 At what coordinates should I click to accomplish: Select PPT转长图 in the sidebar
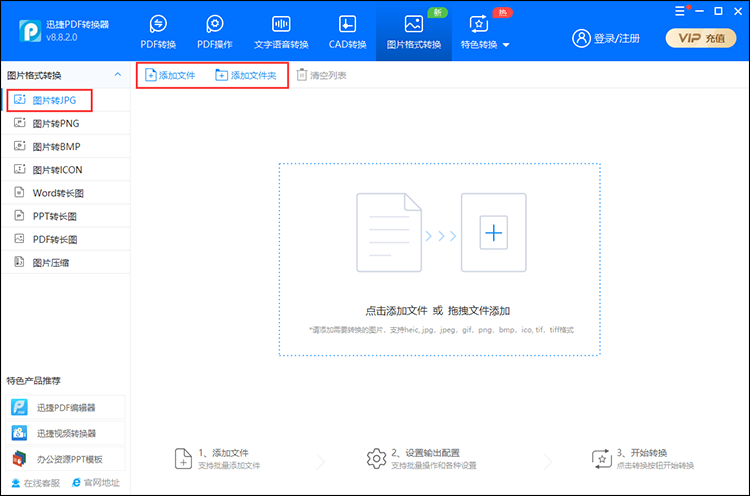click(x=66, y=216)
